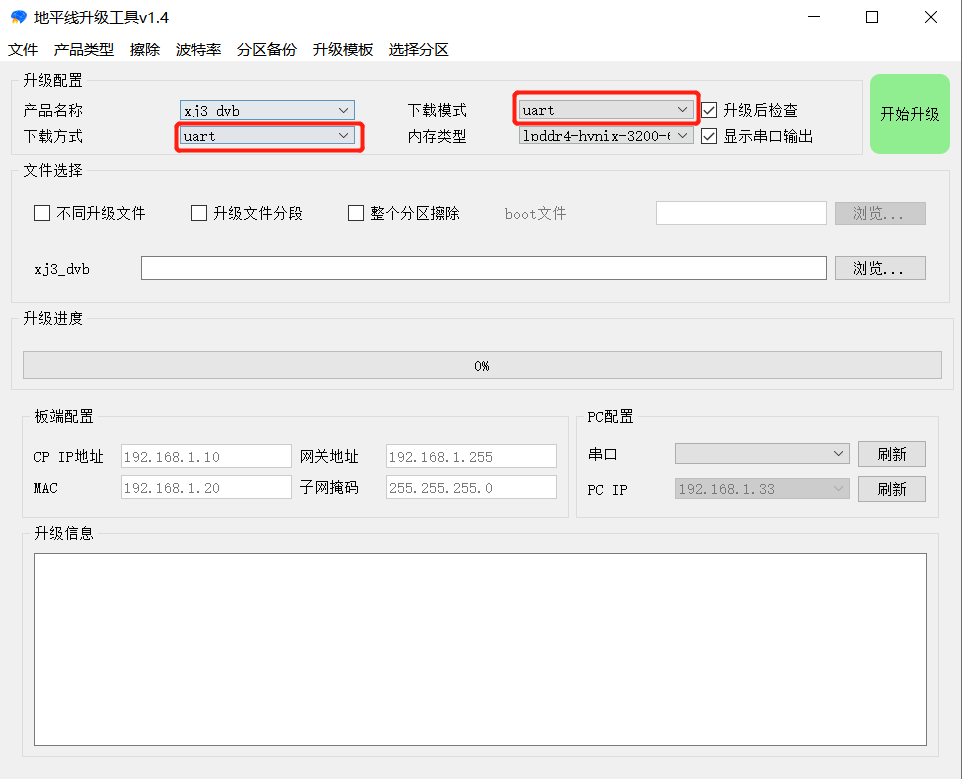Image resolution: width=962 pixels, height=779 pixels.
Task: Click into the xj3_dvb file path field
Action: 483,268
